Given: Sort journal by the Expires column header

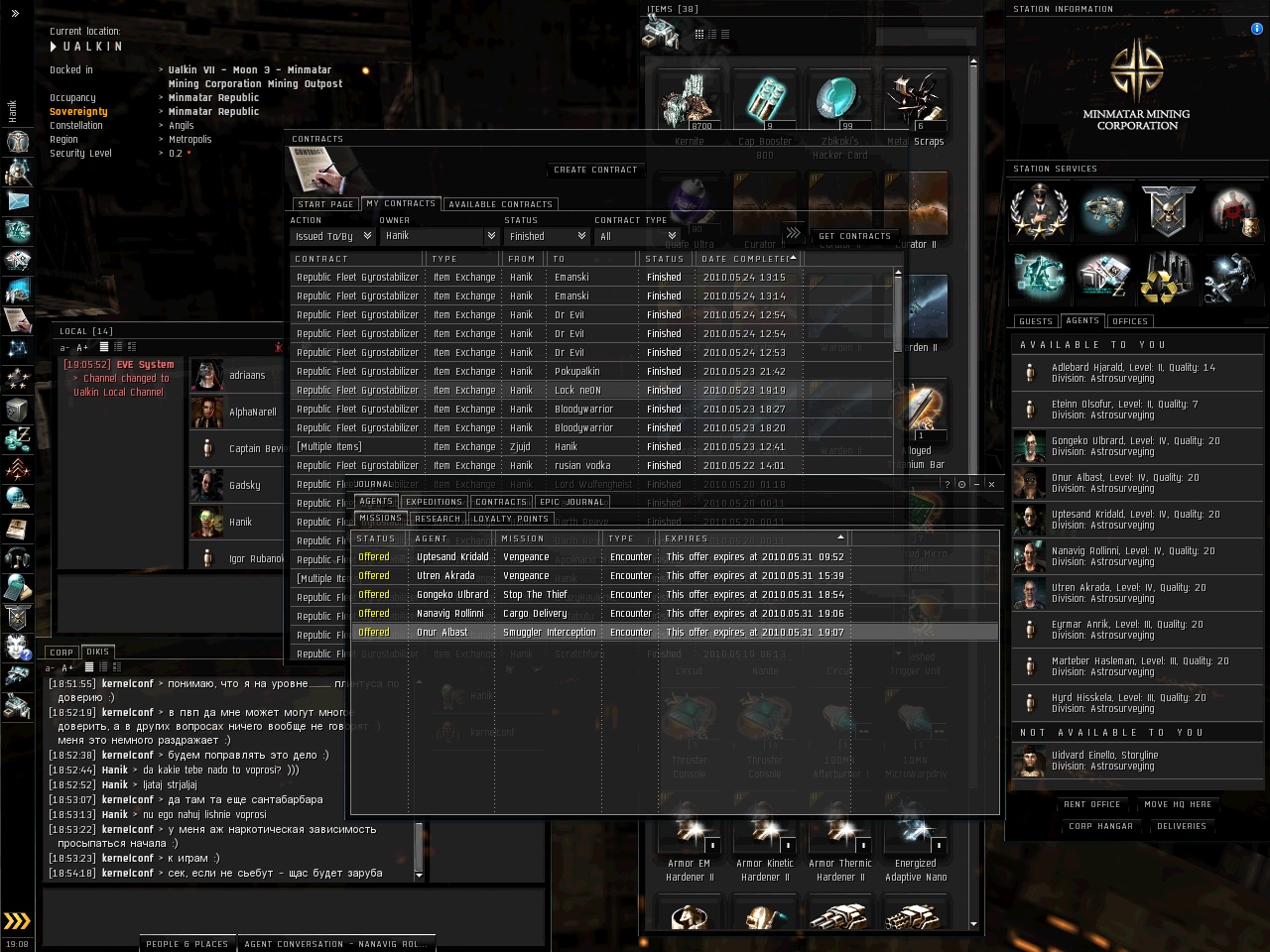Looking at the screenshot, I should tap(753, 538).
